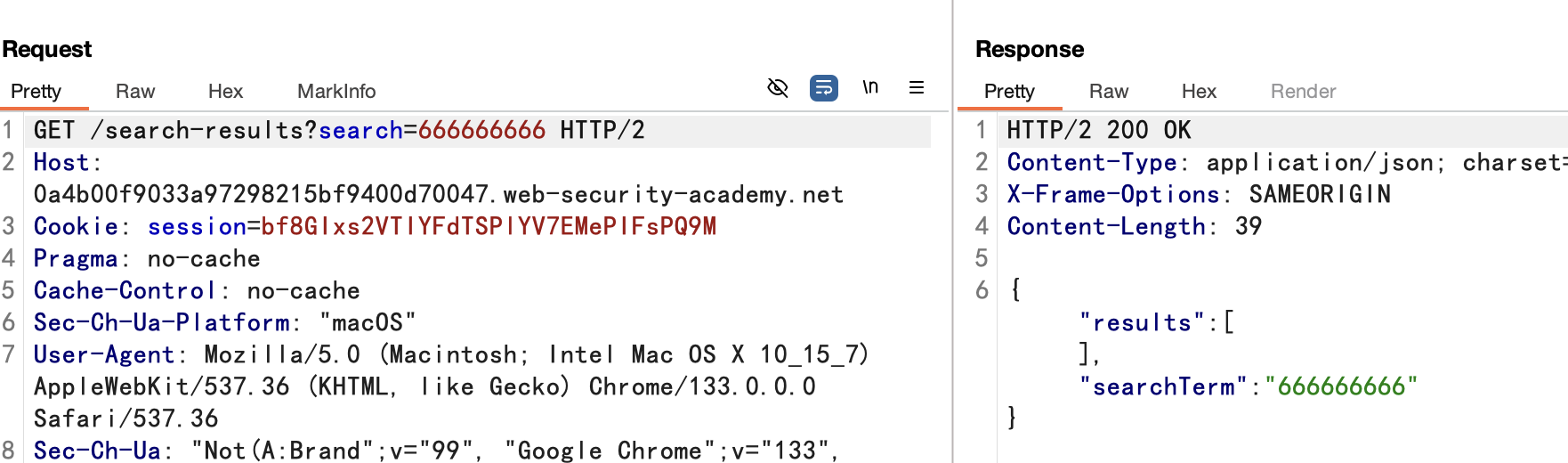Viewport: 1568px width, 463px height.
Task: Select the Request Pretty tab
Action: 36,91
